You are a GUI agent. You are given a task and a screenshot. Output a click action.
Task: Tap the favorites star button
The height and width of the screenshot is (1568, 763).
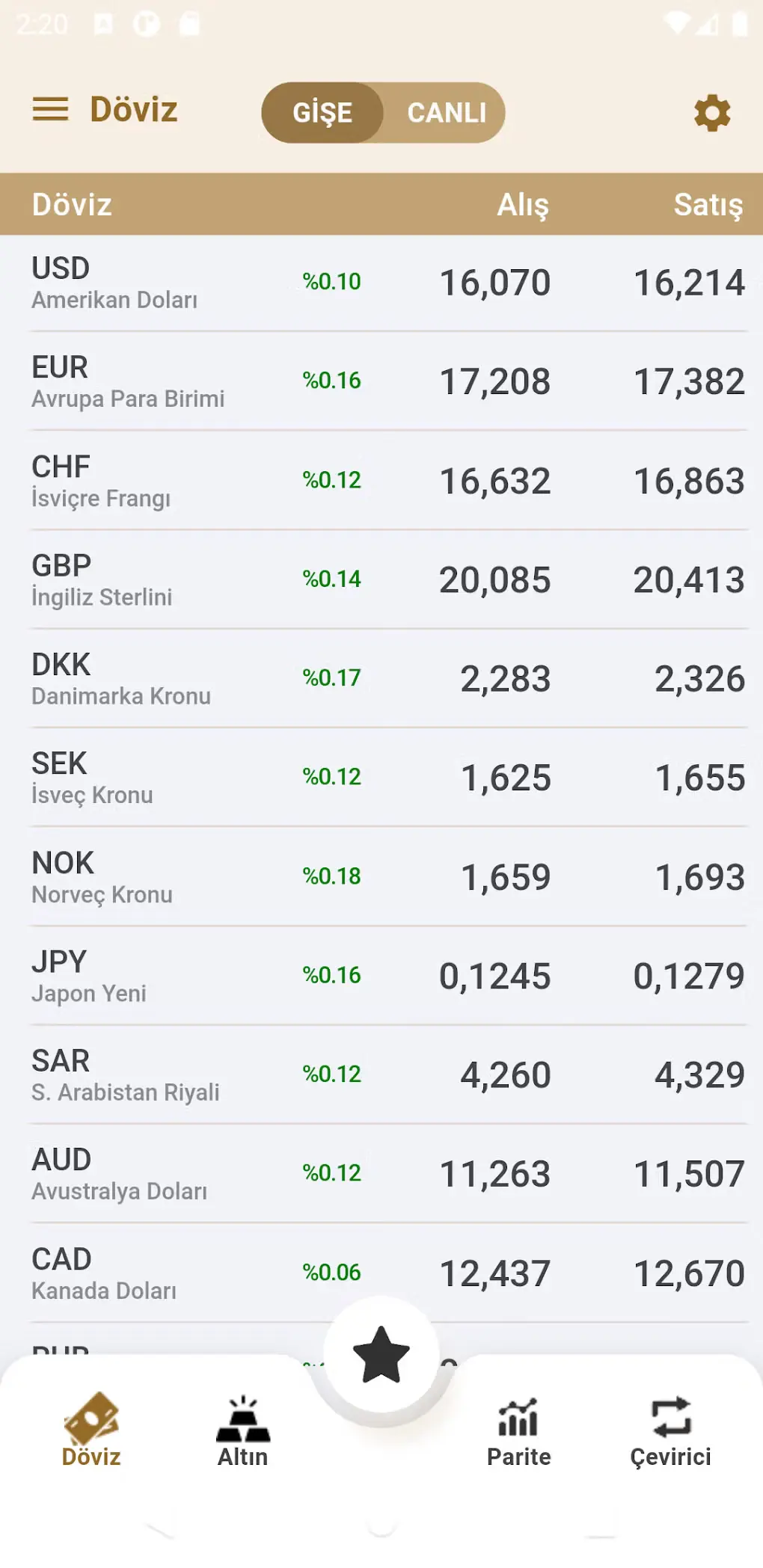381,1354
